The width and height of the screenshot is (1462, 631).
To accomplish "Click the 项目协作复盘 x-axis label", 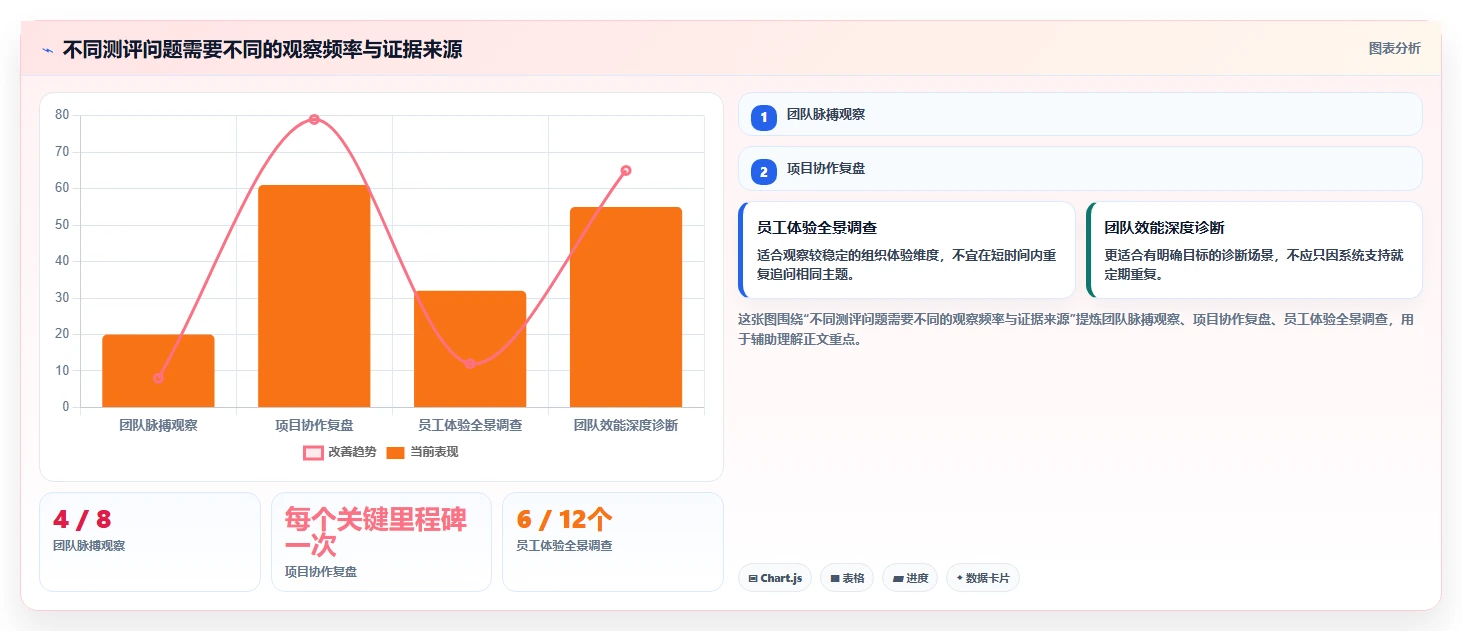I will tap(314, 425).
